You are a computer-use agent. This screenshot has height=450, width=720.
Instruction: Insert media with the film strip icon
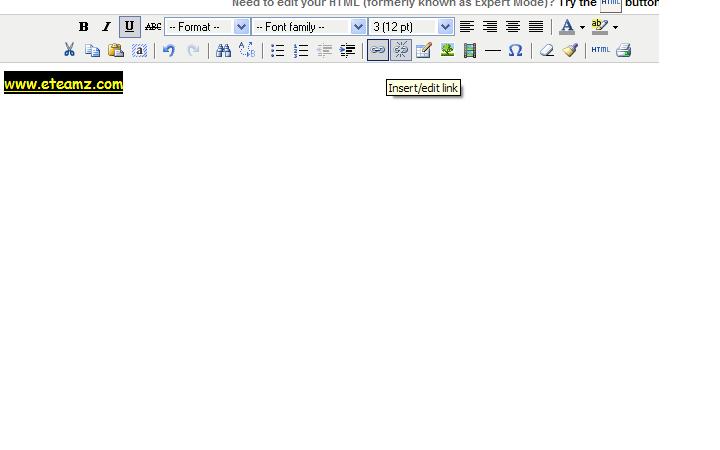click(x=469, y=50)
